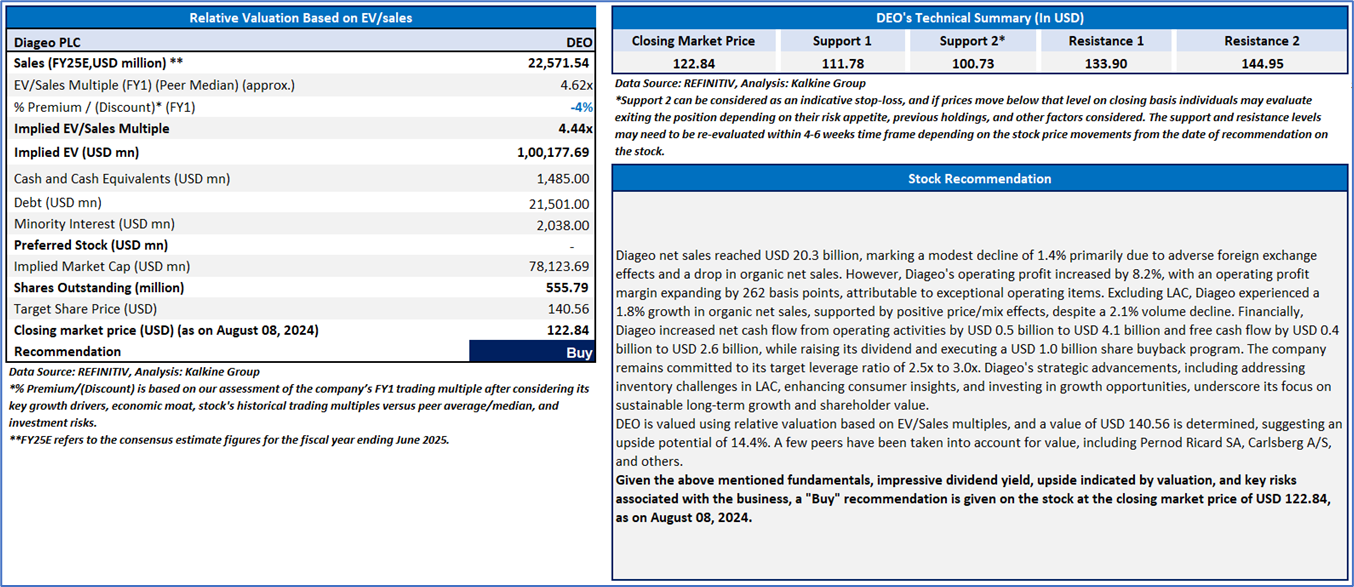Select the shares outstanding value 555.79
The height and width of the screenshot is (587, 1354).
(570, 288)
